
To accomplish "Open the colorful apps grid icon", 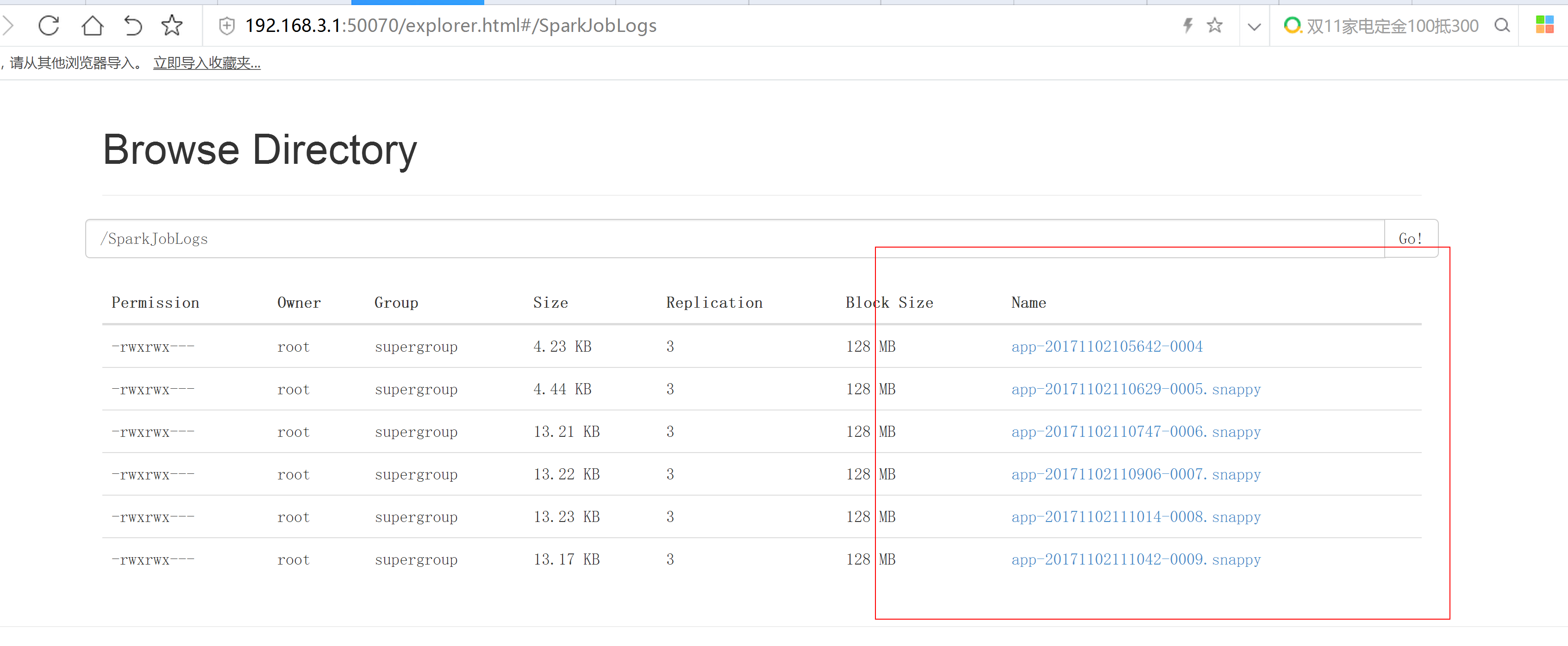I will 1544,25.
